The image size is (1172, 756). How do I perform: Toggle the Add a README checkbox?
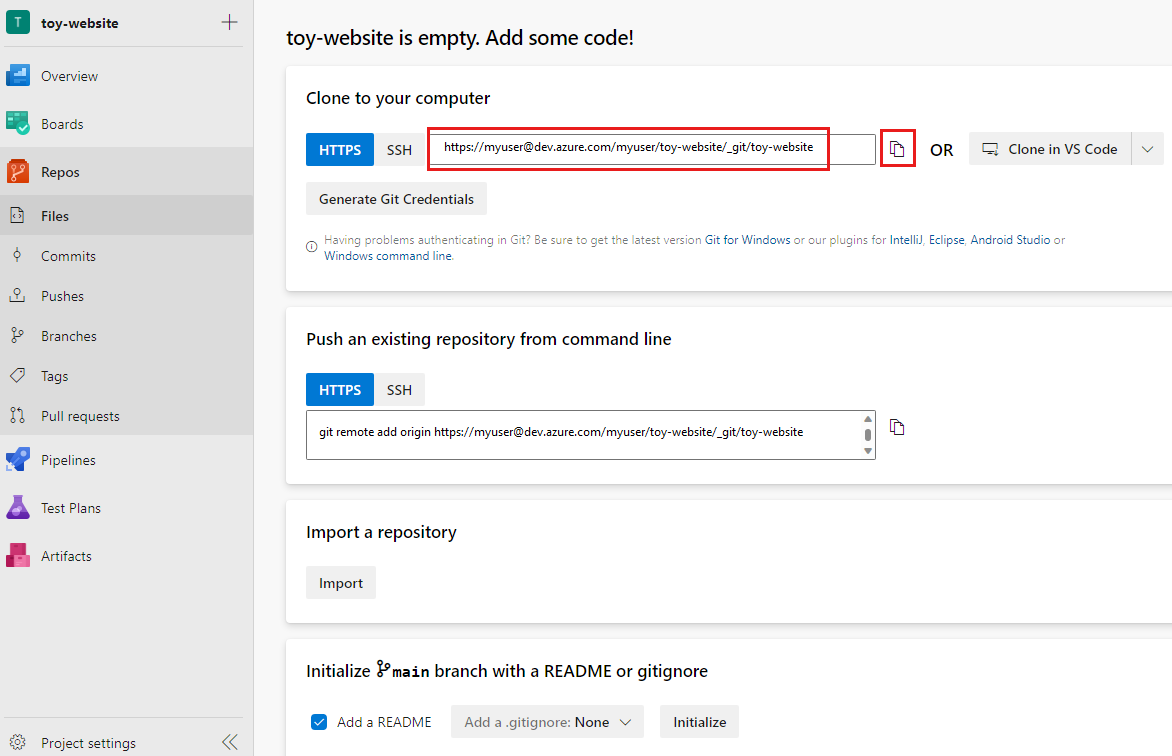(x=319, y=722)
